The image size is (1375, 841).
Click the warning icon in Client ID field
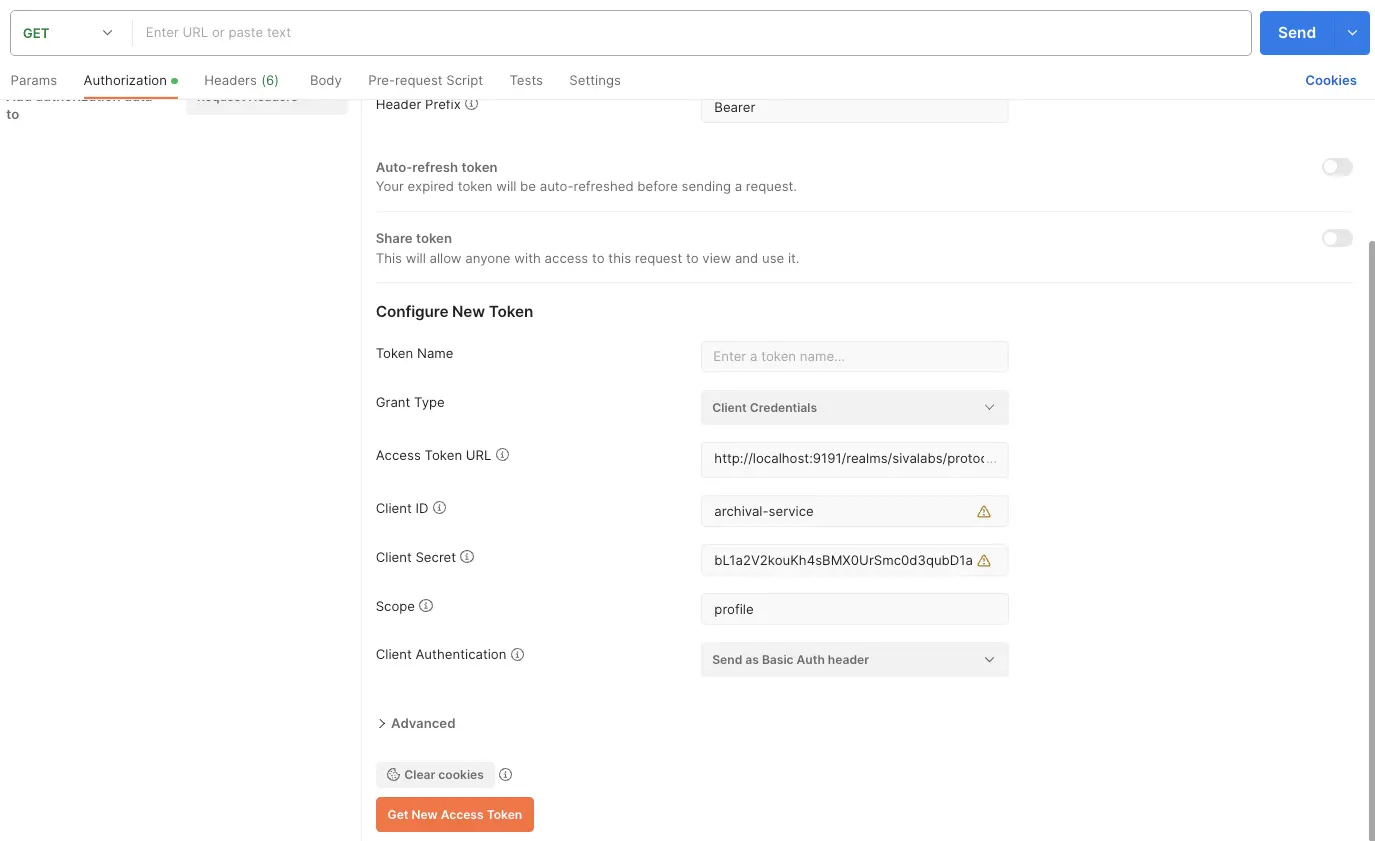[984, 511]
